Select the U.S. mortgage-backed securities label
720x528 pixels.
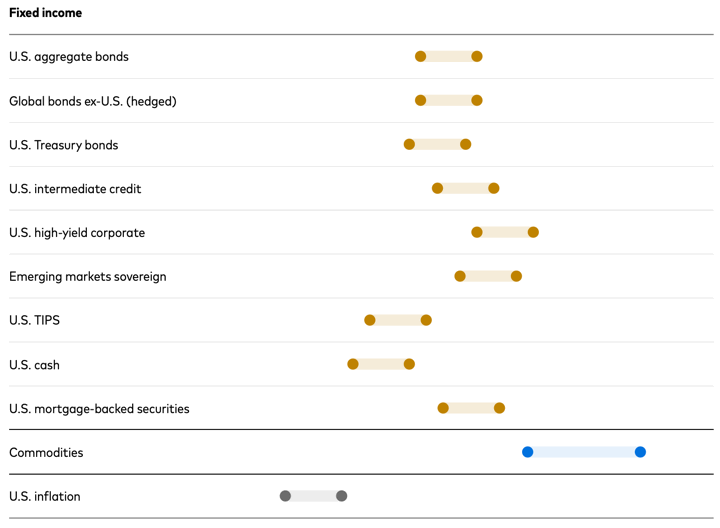[99, 409]
